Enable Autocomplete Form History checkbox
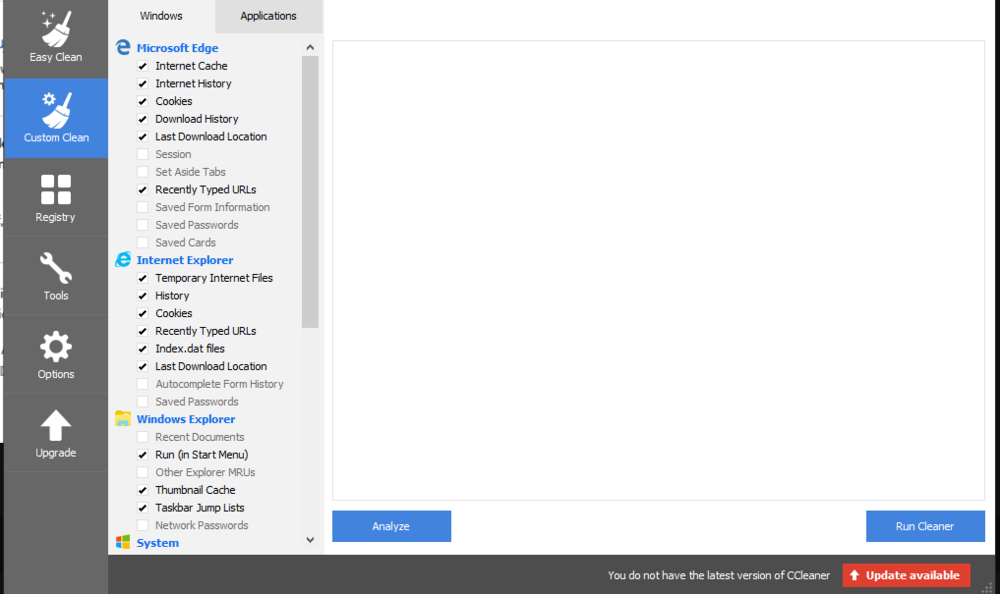The height and width of the screenshot is (594, 1000). pos(143,384)
